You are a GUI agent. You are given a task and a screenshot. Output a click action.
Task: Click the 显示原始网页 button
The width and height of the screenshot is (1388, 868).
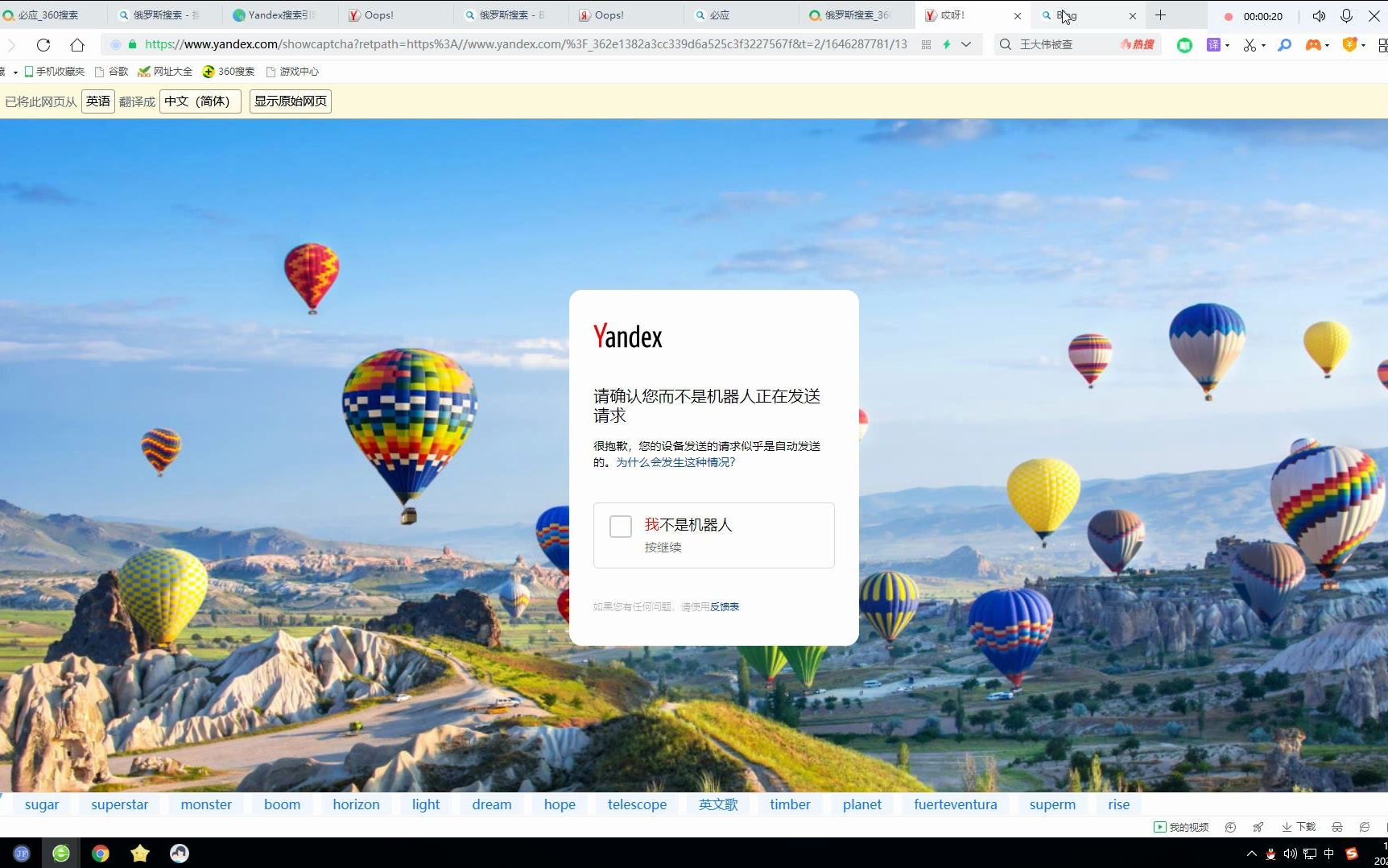click(x=291, y=101)
